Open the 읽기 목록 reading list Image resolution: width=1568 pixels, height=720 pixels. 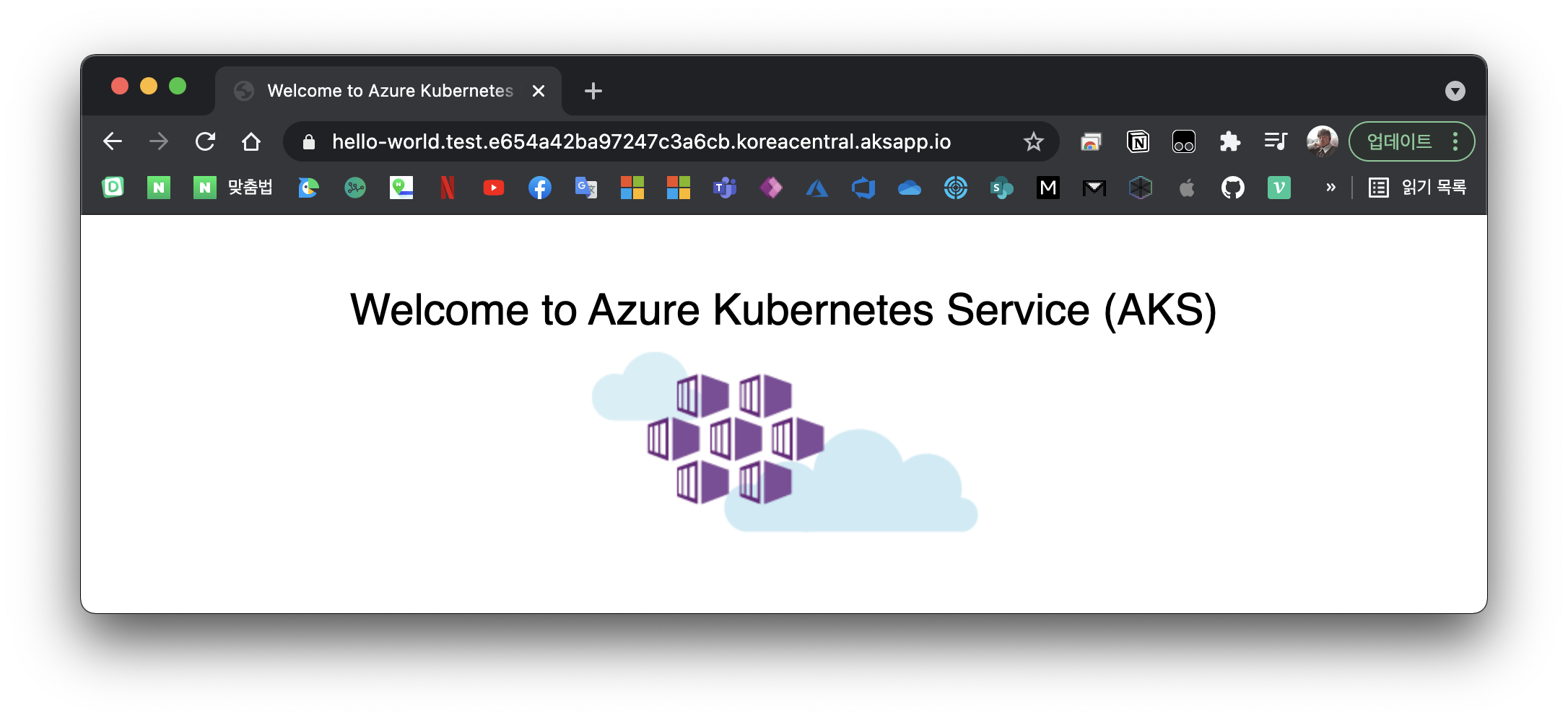pos(1418,188)
